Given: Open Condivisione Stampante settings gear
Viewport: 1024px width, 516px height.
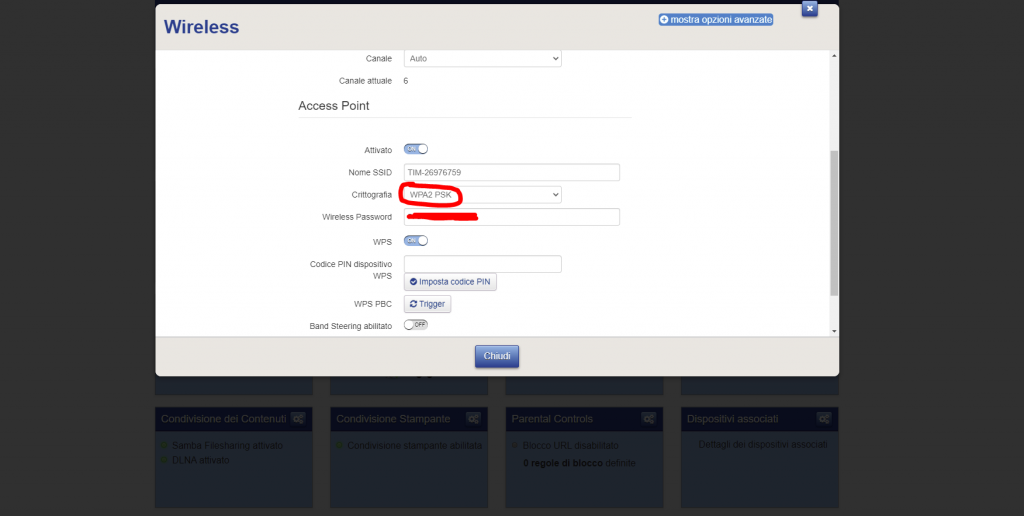Looking at the screenshot, I should click(x=474, y=418).
